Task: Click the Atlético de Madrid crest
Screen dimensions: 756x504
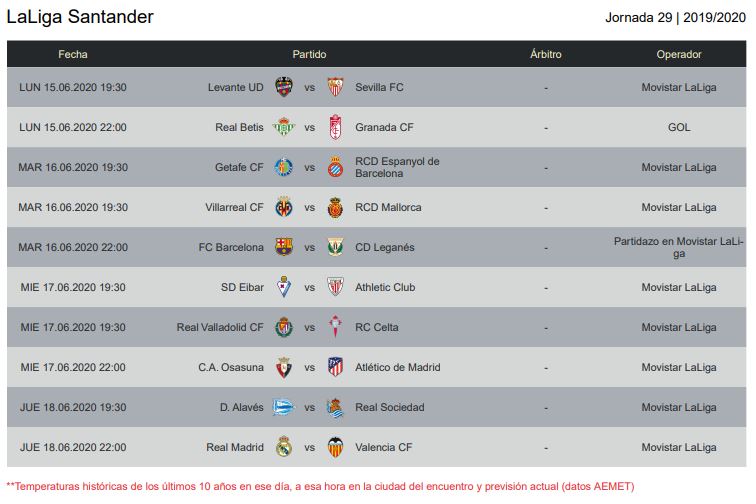Action: tap(335, 367)
